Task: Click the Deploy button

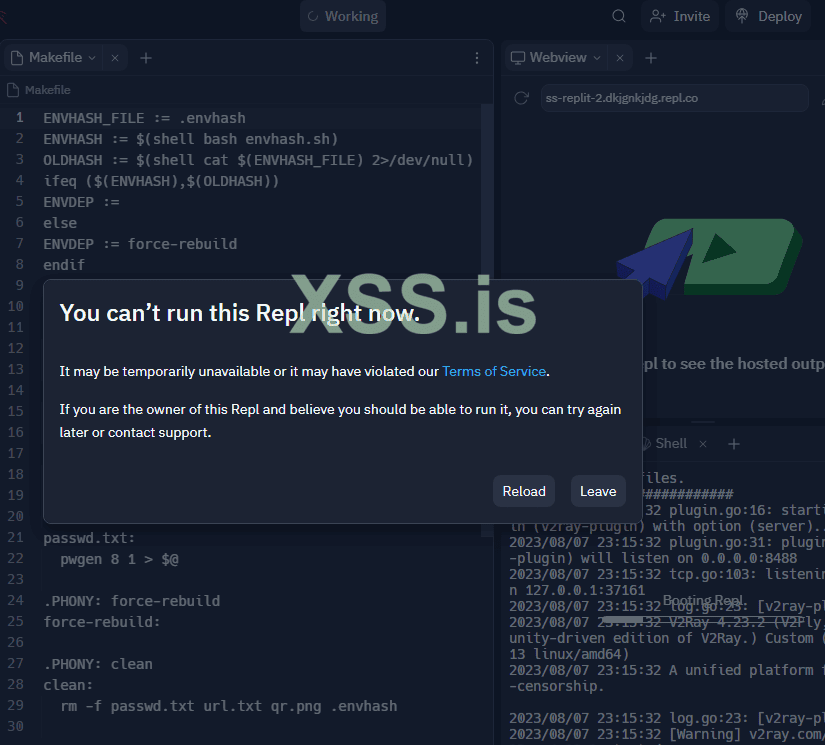Action: (x=768, y=16)
